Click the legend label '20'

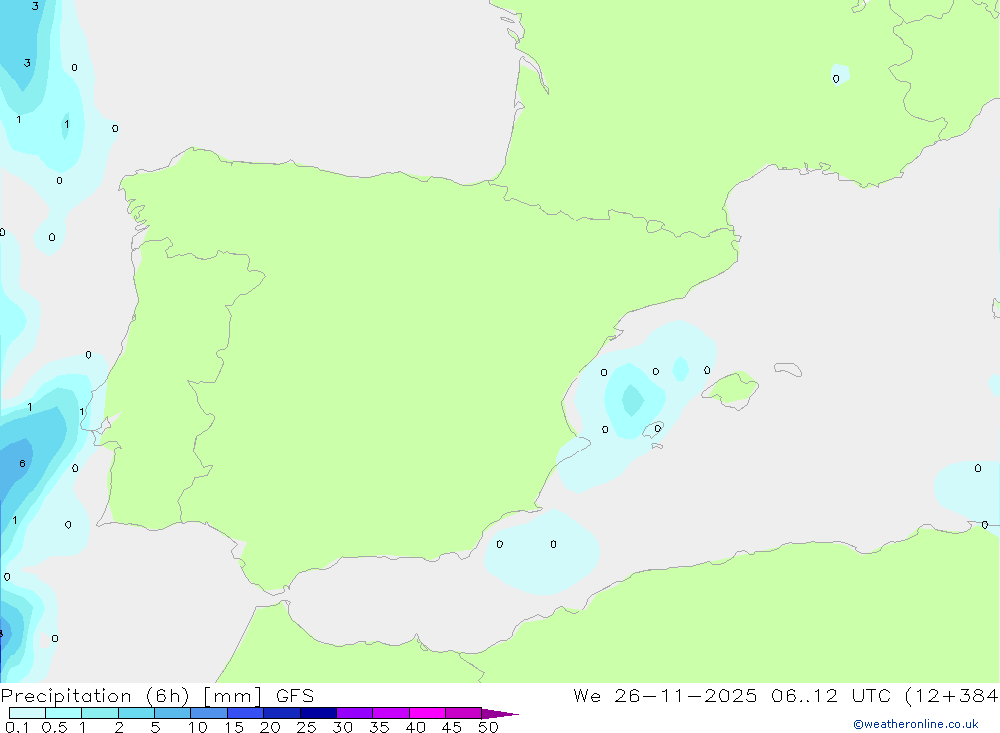pyautogui.click(x=270, y=727)
